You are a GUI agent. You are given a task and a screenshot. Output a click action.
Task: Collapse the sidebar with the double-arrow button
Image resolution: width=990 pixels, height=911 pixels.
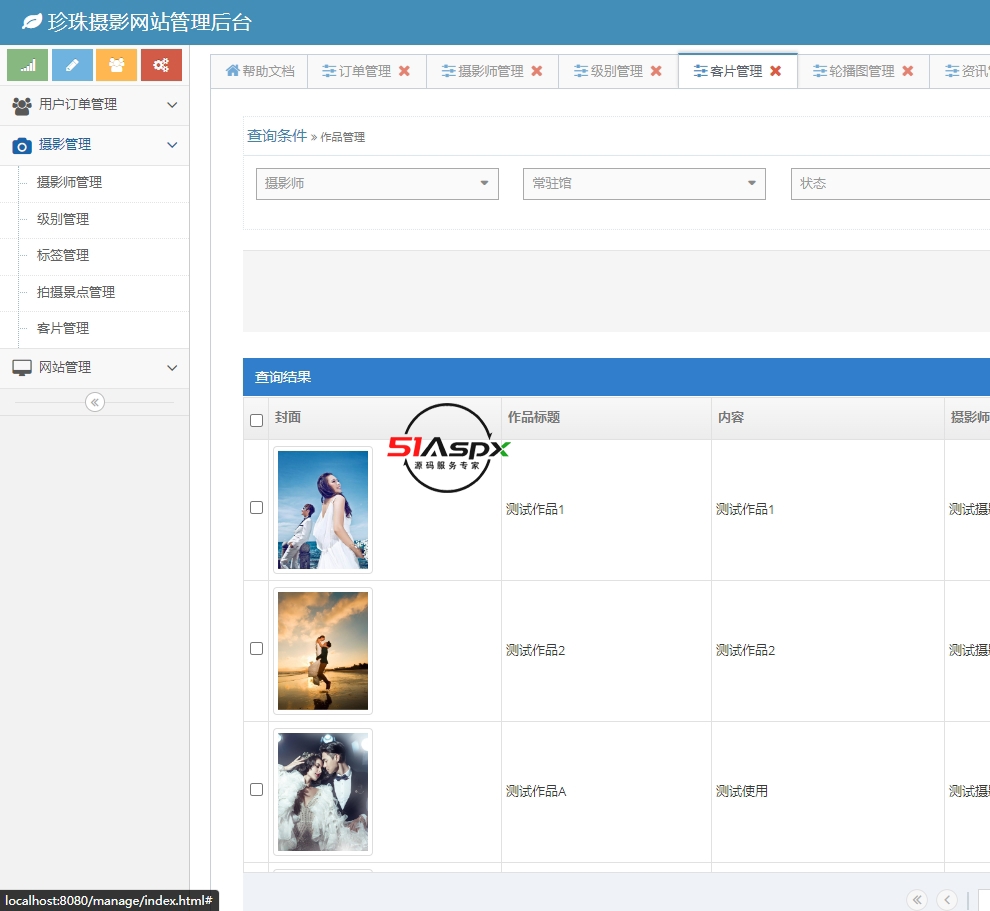click(x=95, y=402)
